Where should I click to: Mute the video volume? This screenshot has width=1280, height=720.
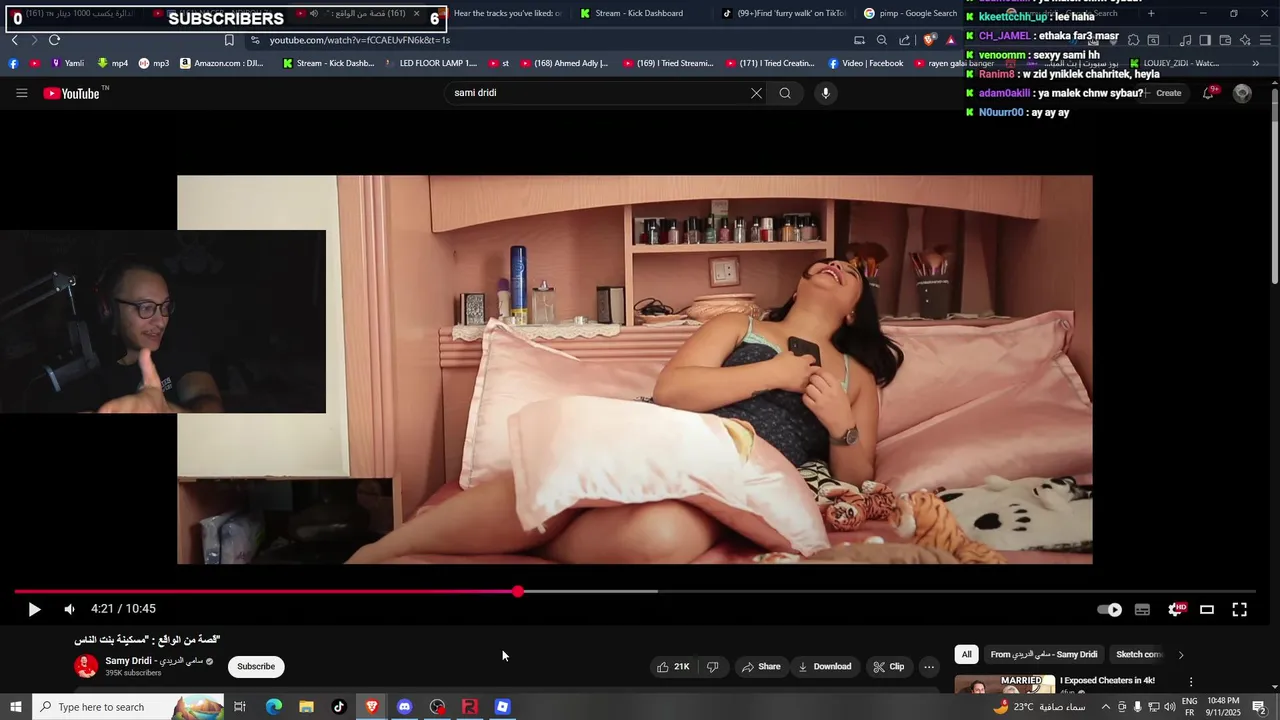[x=69, y=609]
